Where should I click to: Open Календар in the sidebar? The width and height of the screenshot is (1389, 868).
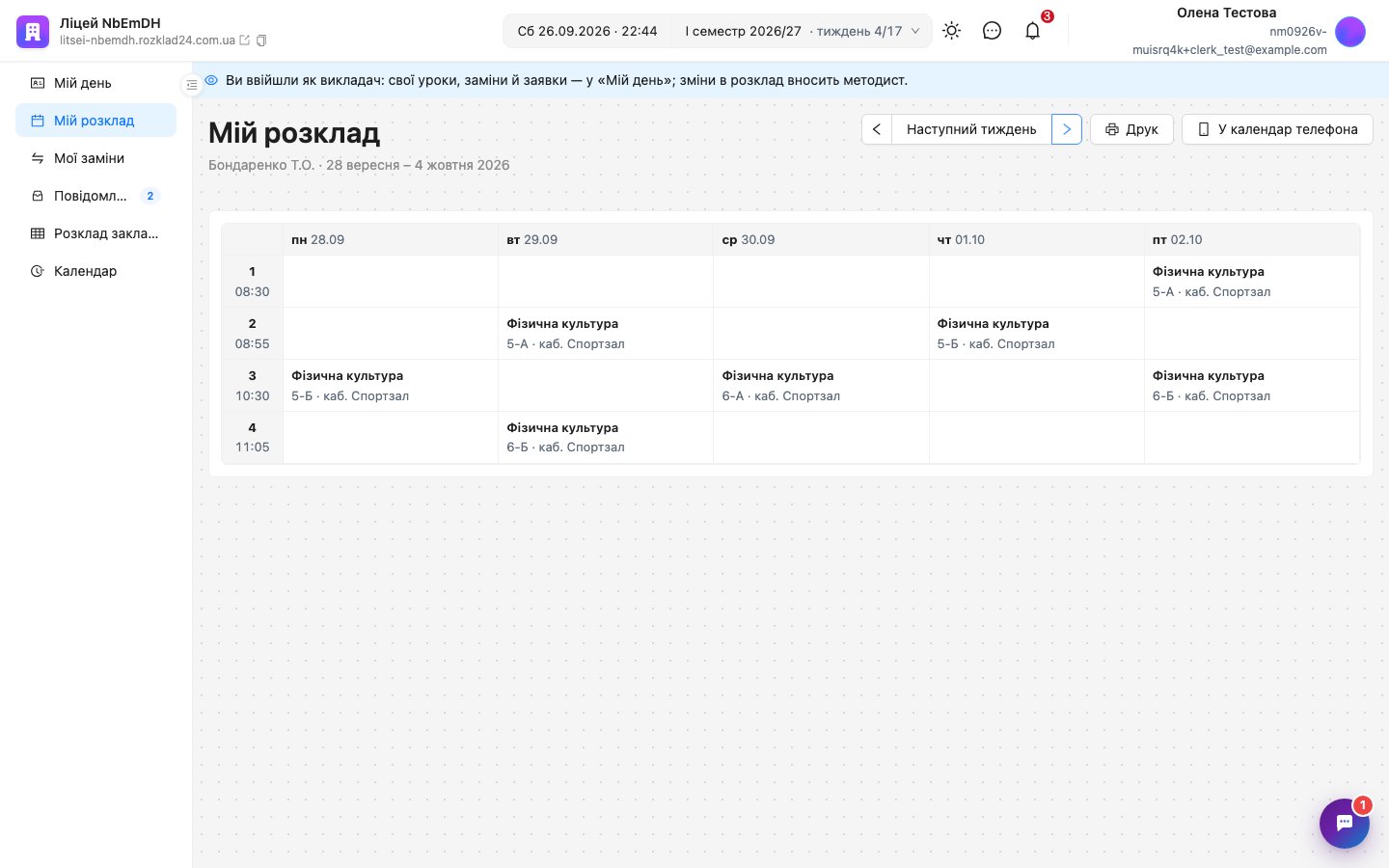click(x=96, y=271)
